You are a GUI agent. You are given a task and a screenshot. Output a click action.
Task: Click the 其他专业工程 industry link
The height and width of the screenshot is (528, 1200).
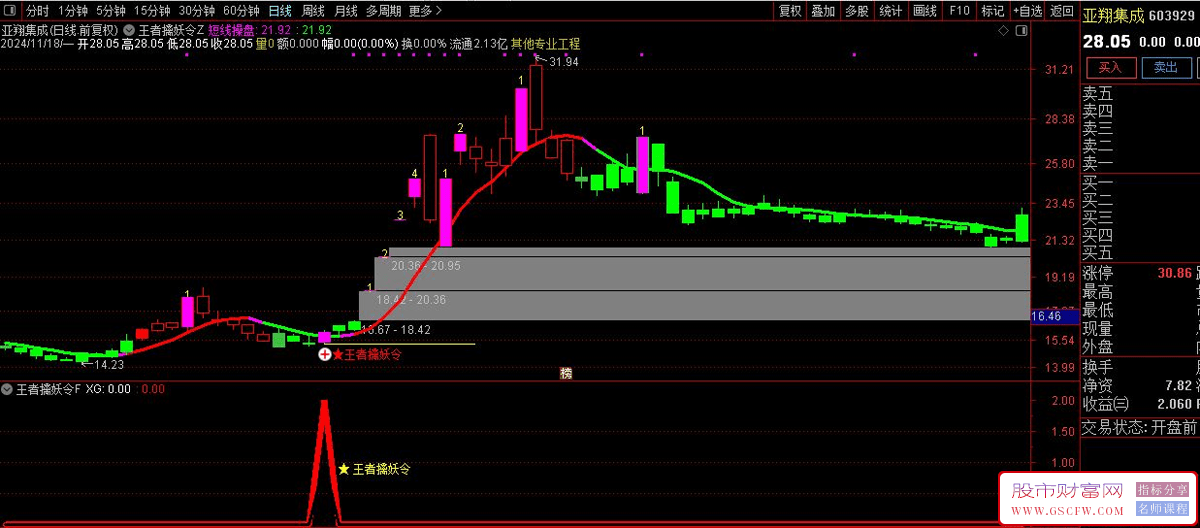pyautogui.click(x=545, y=44)
